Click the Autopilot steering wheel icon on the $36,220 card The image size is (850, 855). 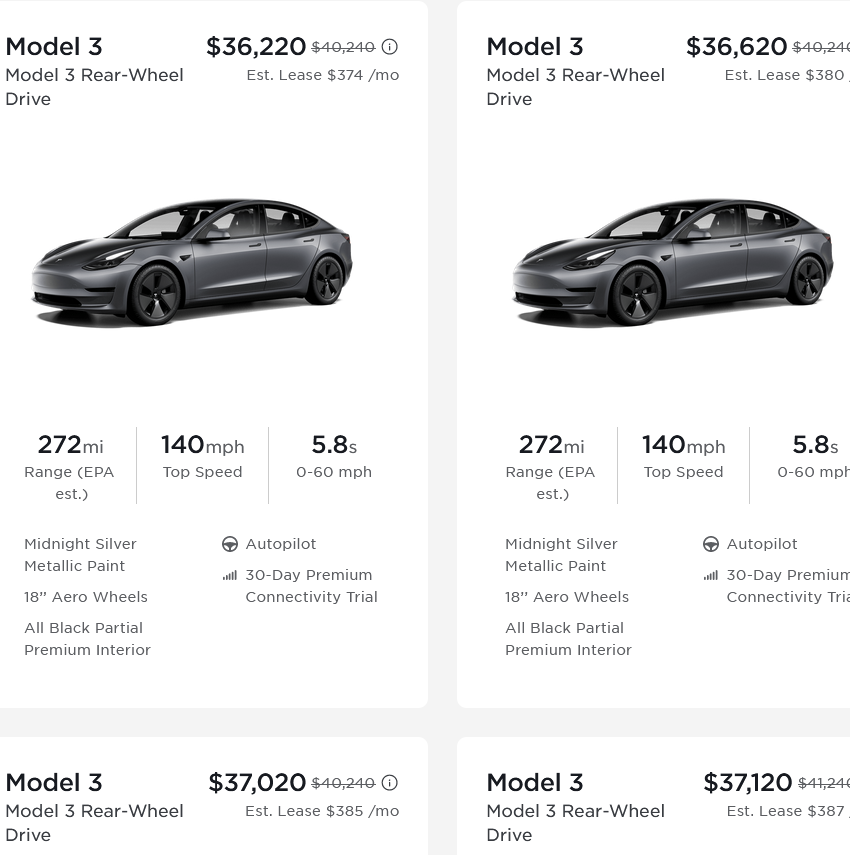[x=230, y=544]
